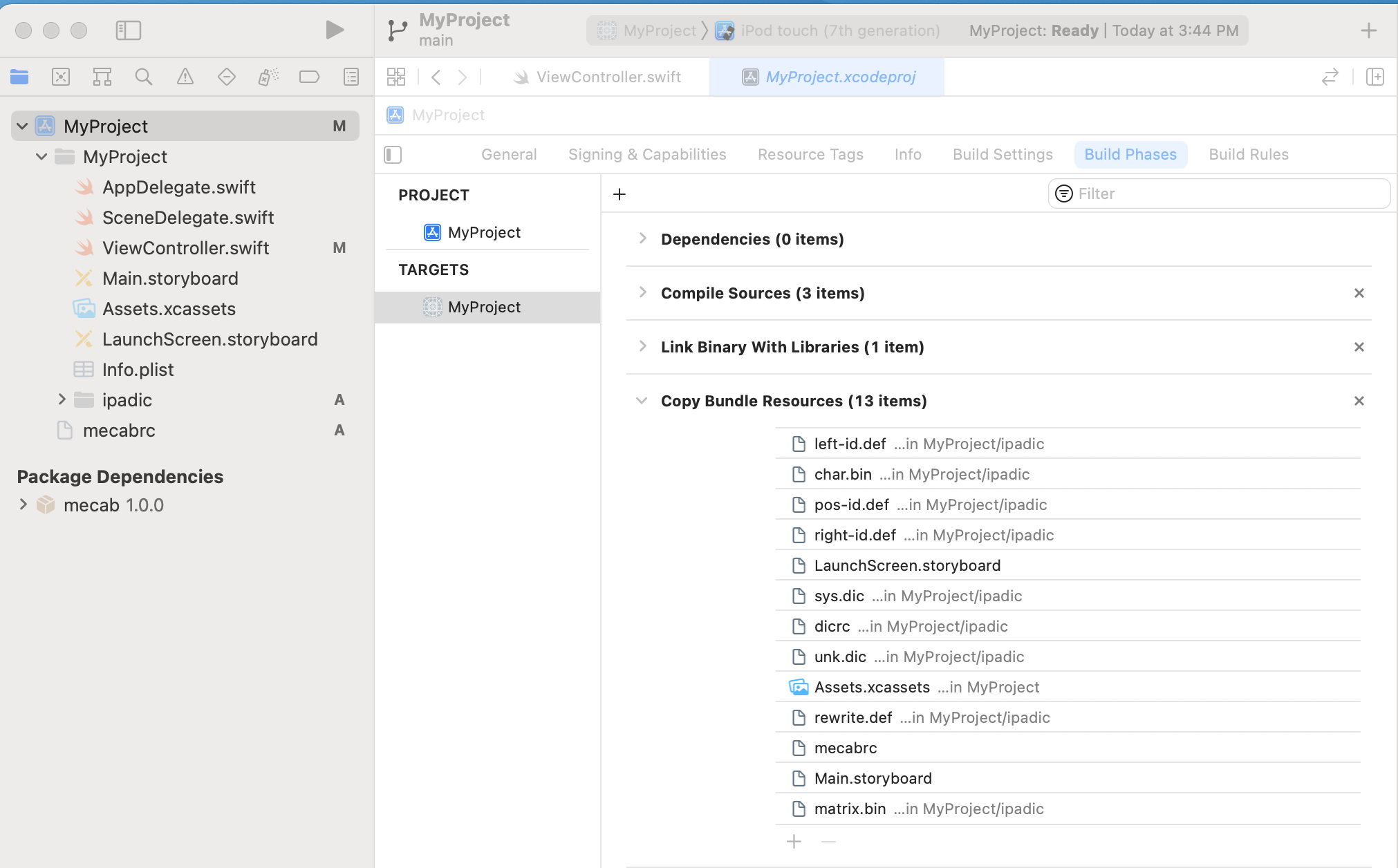Click the add Build Phase button

point(619,193)
